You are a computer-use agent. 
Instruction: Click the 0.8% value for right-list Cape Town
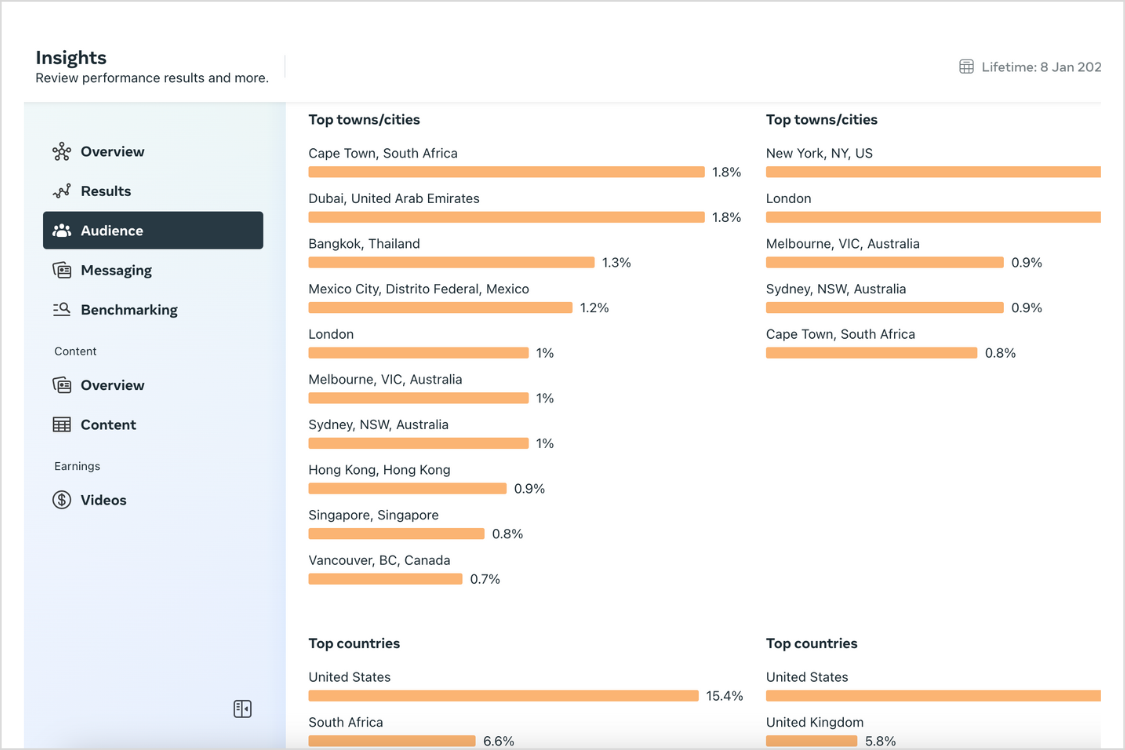click(1000, 352)
